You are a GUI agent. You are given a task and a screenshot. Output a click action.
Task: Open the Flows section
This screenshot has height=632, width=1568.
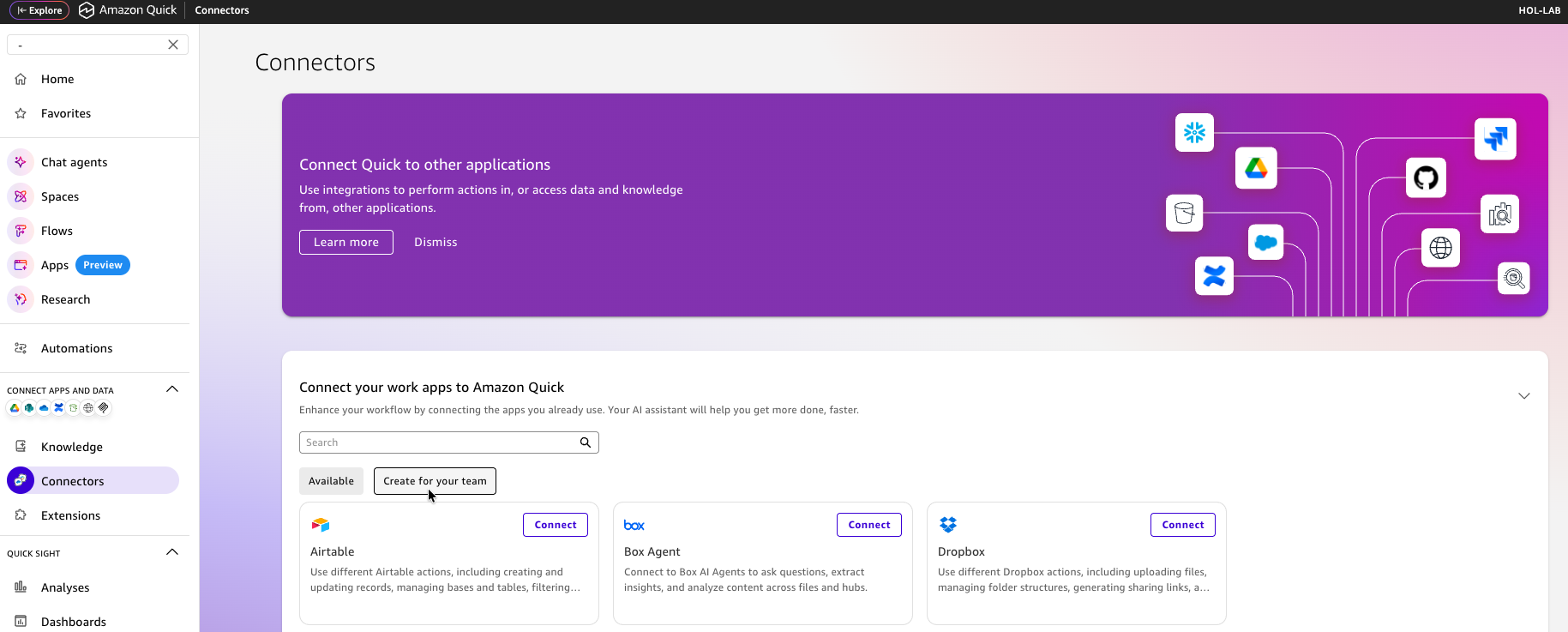[57, 231]
